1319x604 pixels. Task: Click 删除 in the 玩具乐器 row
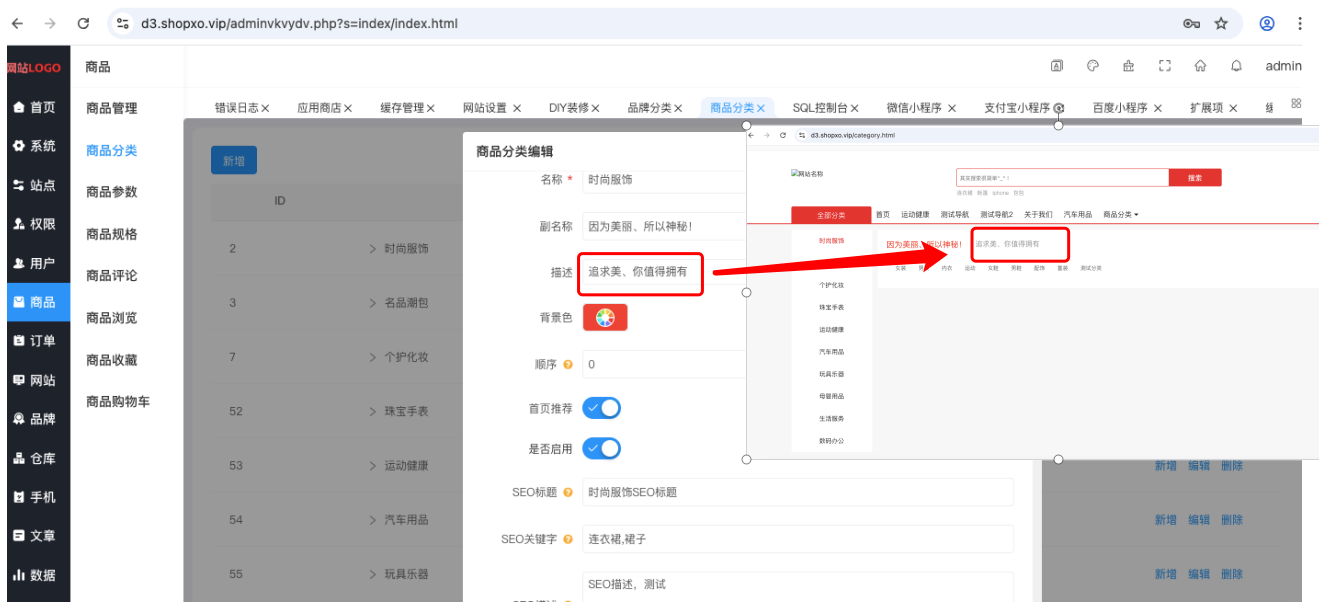click(1232, 574)
